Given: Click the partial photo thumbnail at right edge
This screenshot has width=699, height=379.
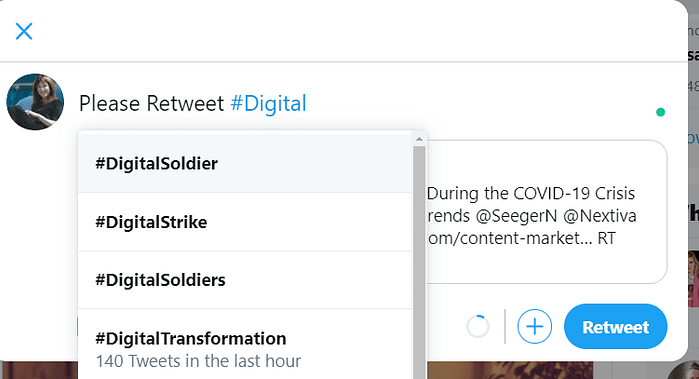Looking at the screenshot, I should pyautogui.click(x=693, y=279).
